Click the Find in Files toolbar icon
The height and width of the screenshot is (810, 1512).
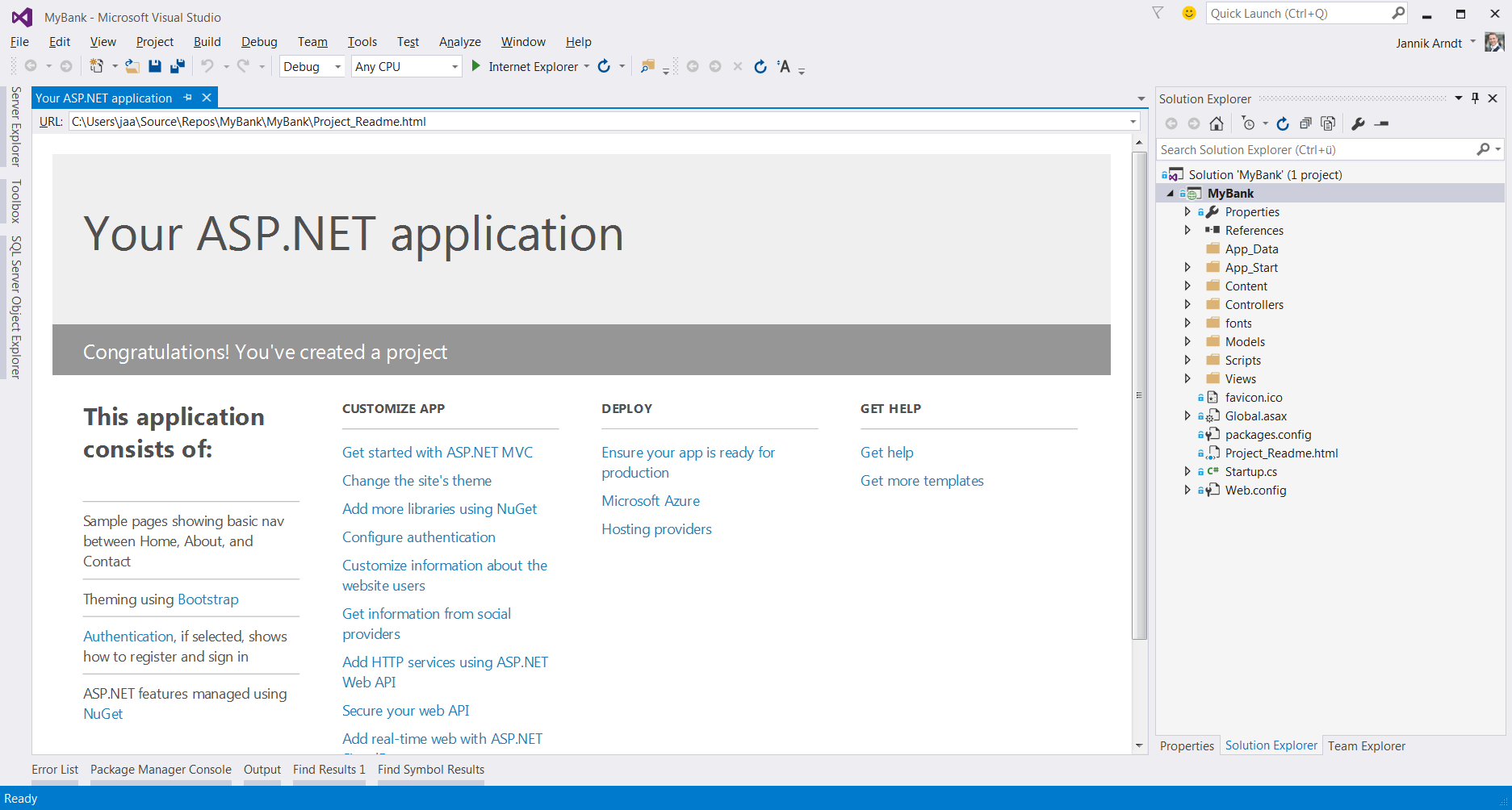[647, 66]
